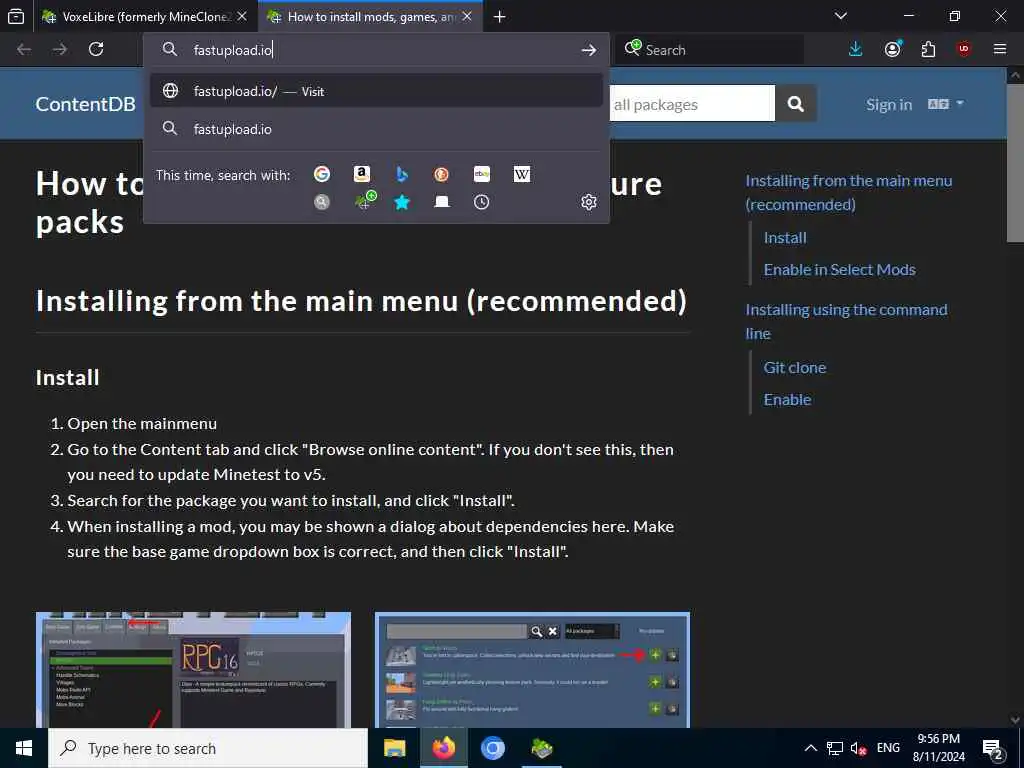The width and height of the screenshot is (1024, 768).
Task: Search this time with Amazon
Action: pyautogui.click(x=362, y=174)
